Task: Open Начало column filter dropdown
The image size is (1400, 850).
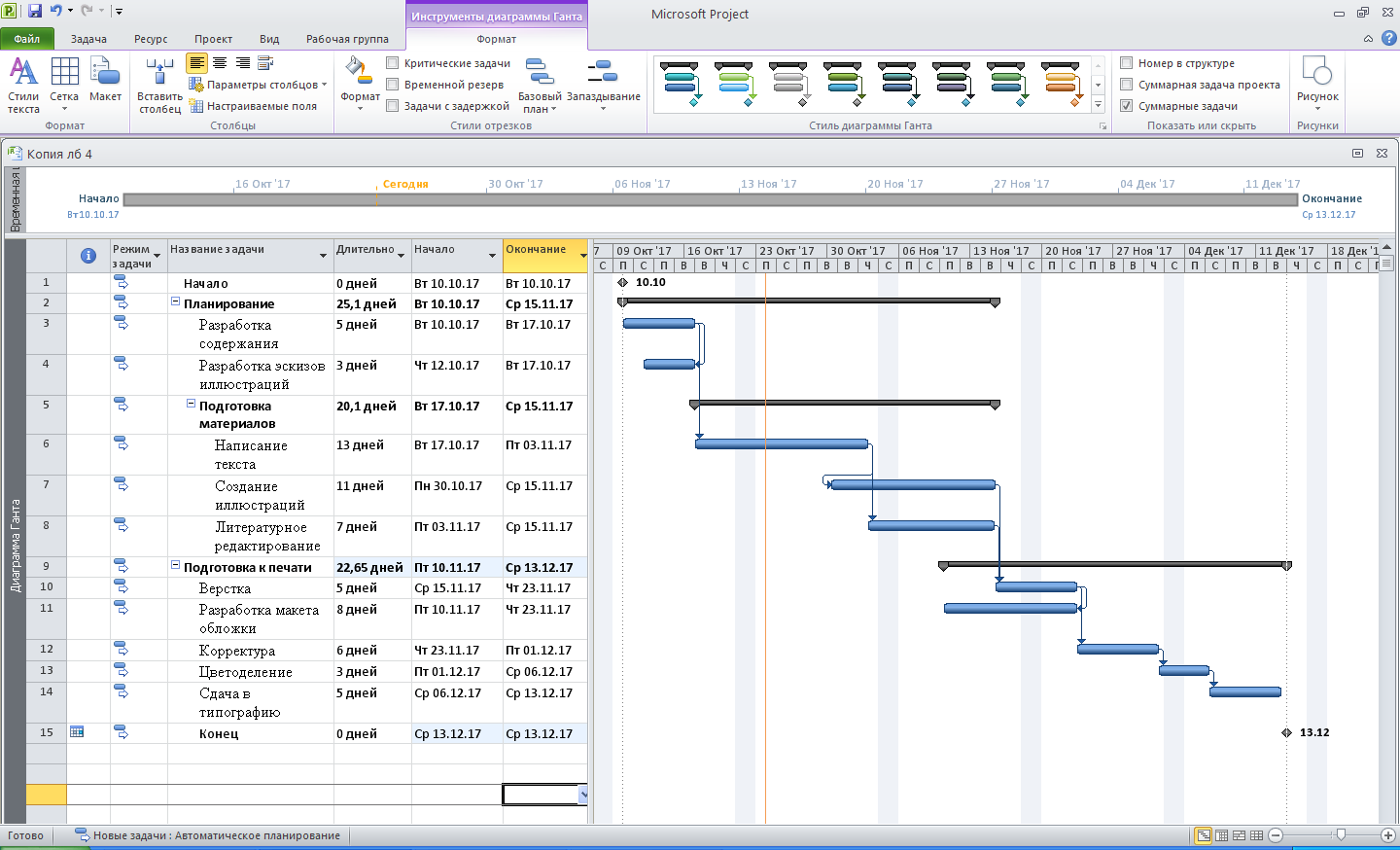Action: [492, 256]
